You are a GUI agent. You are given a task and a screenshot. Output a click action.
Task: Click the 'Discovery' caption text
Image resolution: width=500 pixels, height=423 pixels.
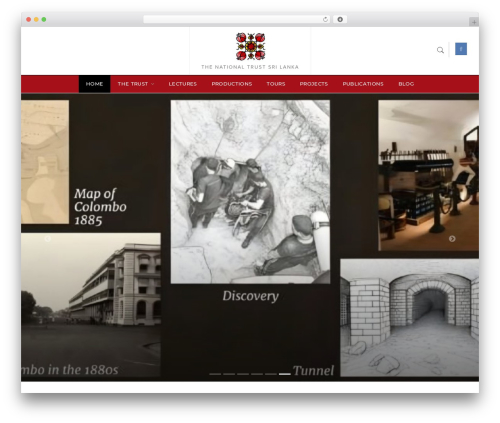(x=251, y=296)
